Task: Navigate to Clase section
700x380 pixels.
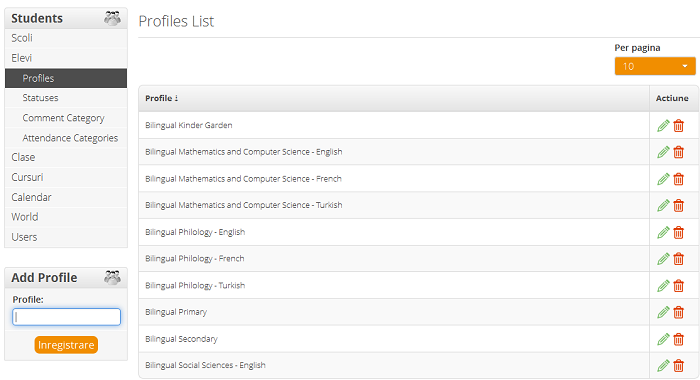Action: point(66,157)
